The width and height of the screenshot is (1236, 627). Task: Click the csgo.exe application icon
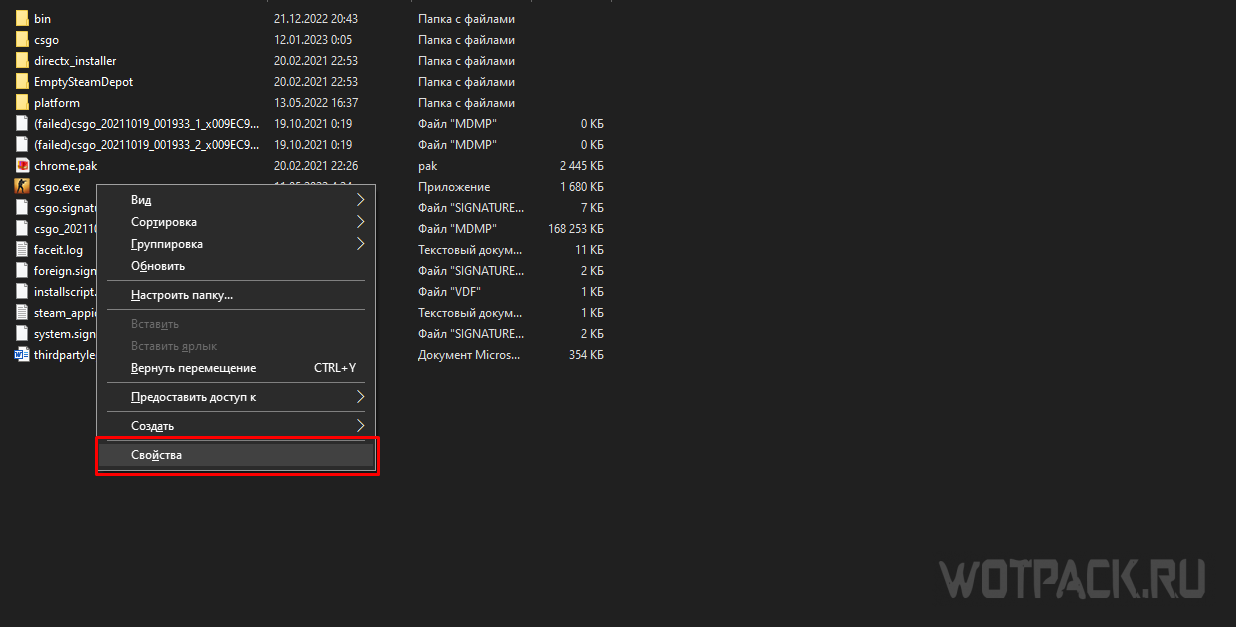pyautogui.click(x=22, y=187)
